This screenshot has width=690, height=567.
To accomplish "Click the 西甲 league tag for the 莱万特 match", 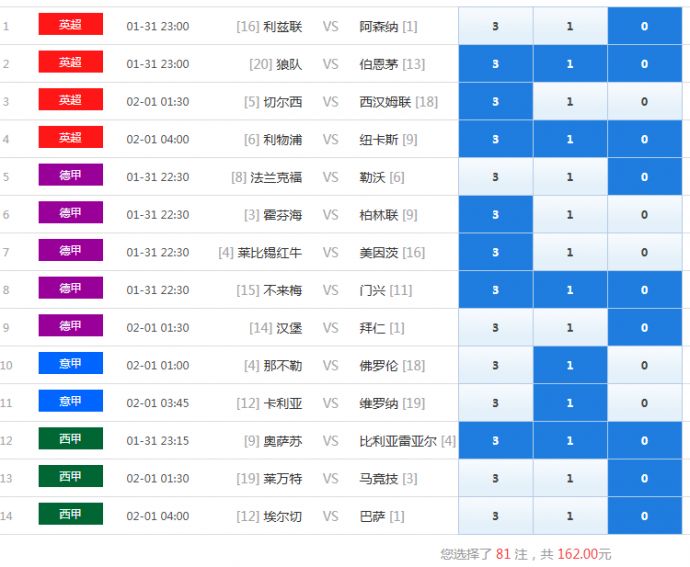I will click(x=70, y=477).
